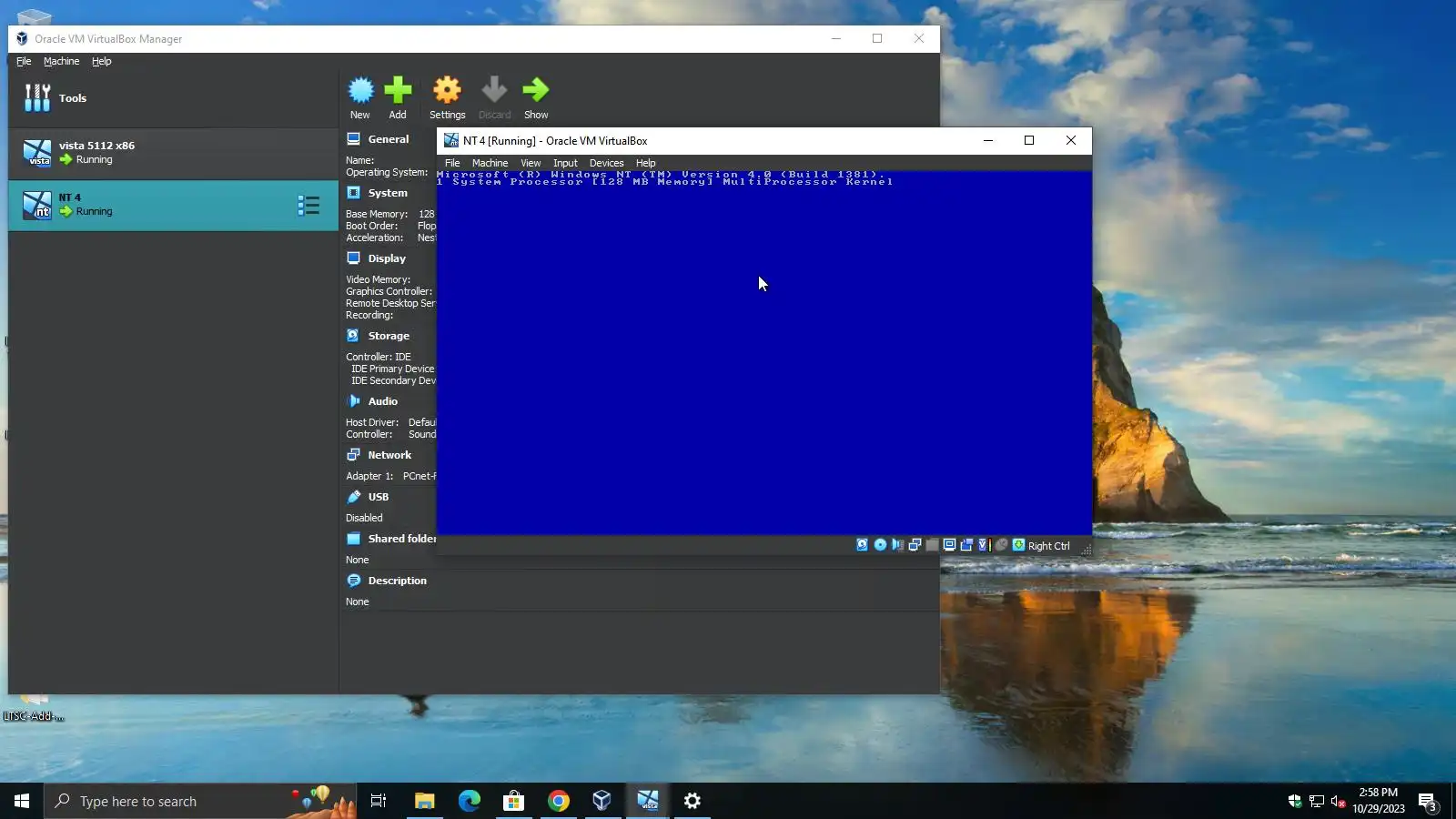Image resolution: width=1456 pixels, height=819 pixels.
Task: Open the File menu in NT 4 window
Action: (452, 163)
